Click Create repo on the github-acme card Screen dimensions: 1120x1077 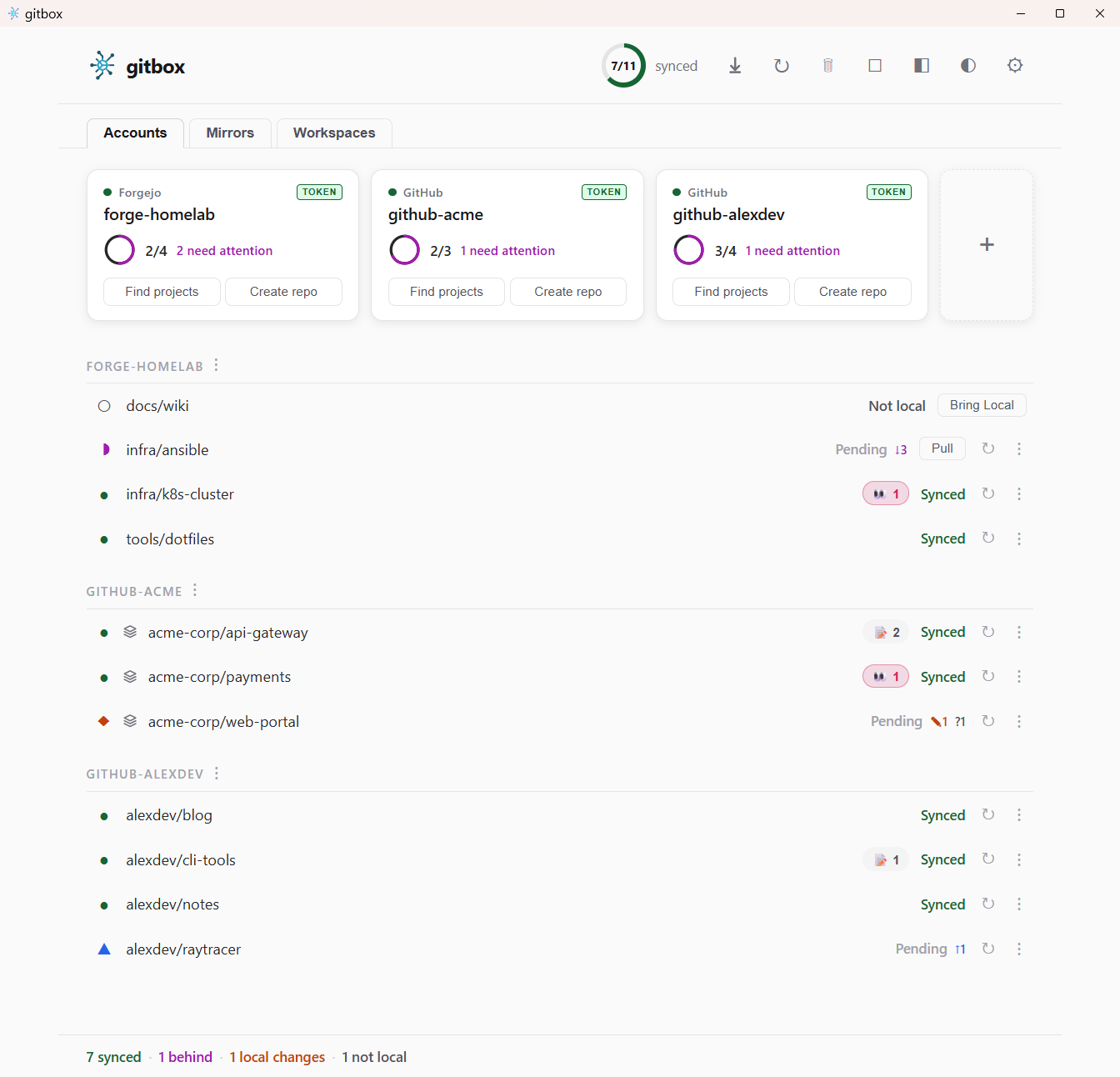[x=568, y=292]
